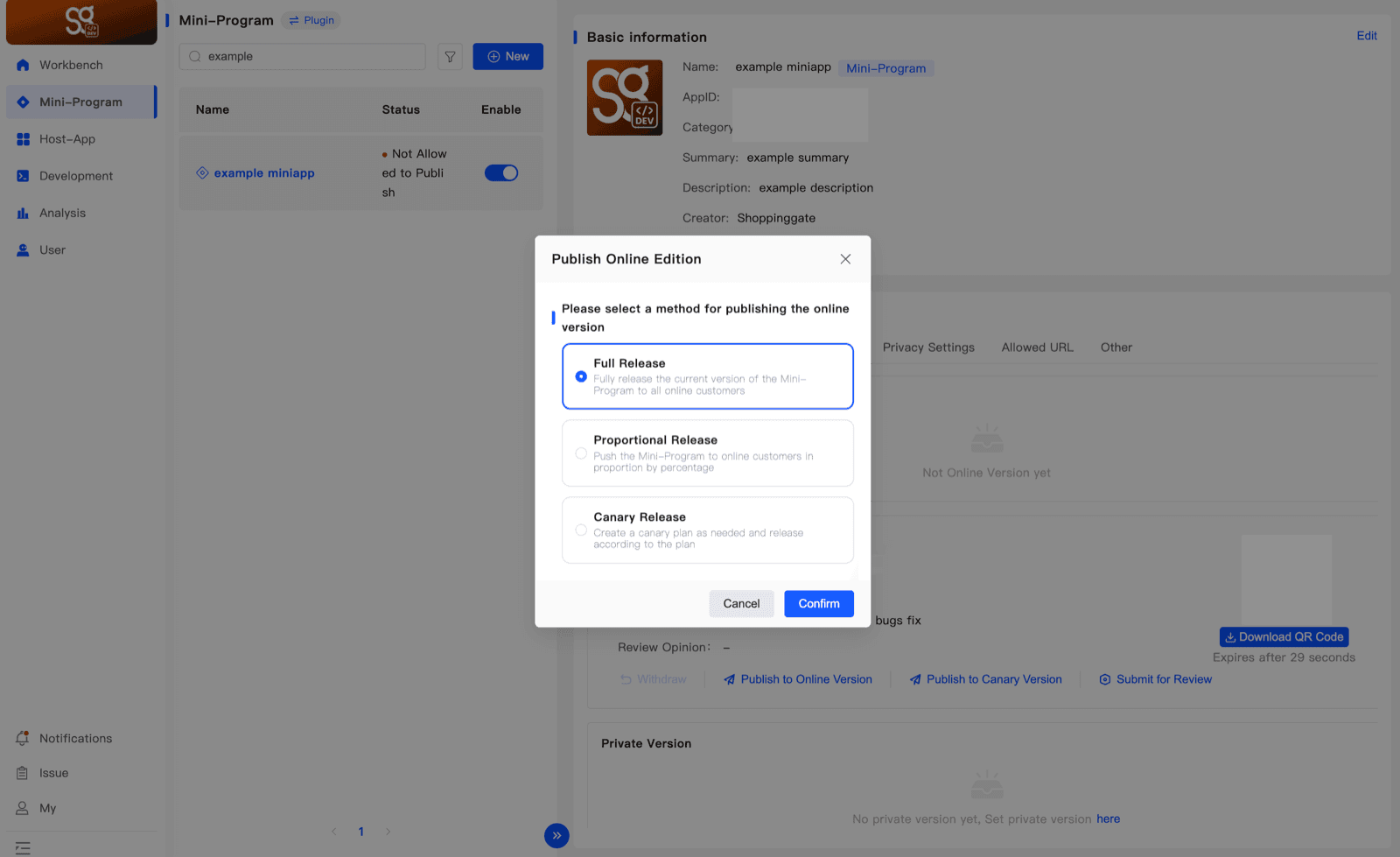Open the Analysis sidebar section

(x=62, y=213)
